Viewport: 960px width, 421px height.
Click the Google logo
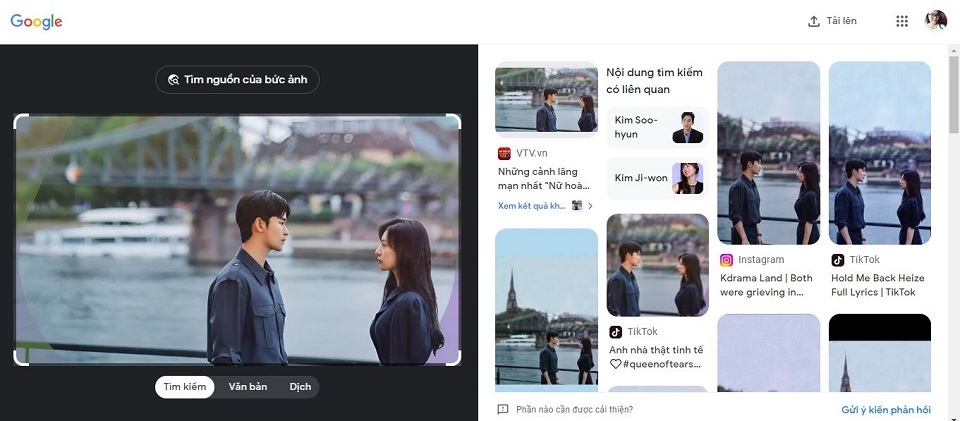click(36, 21)
